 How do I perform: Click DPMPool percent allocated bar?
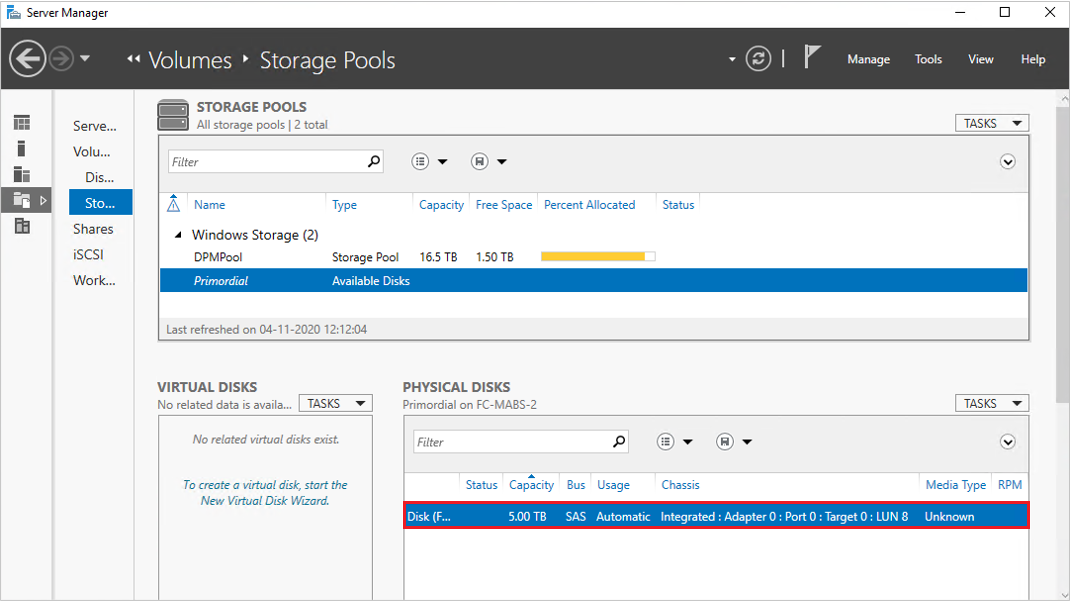pyautogui.click(x=597, y=257)
